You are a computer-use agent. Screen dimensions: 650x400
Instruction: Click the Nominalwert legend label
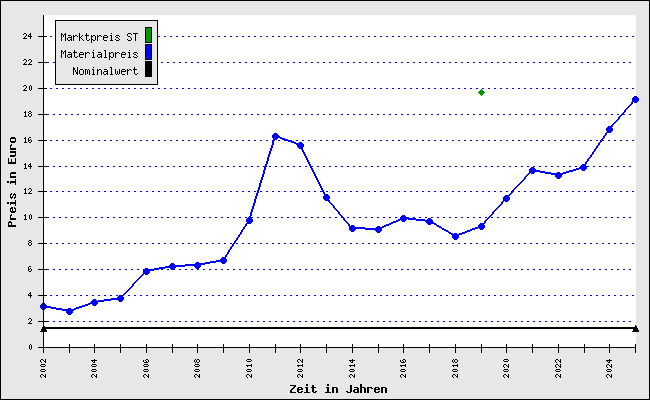click(105, 71)
